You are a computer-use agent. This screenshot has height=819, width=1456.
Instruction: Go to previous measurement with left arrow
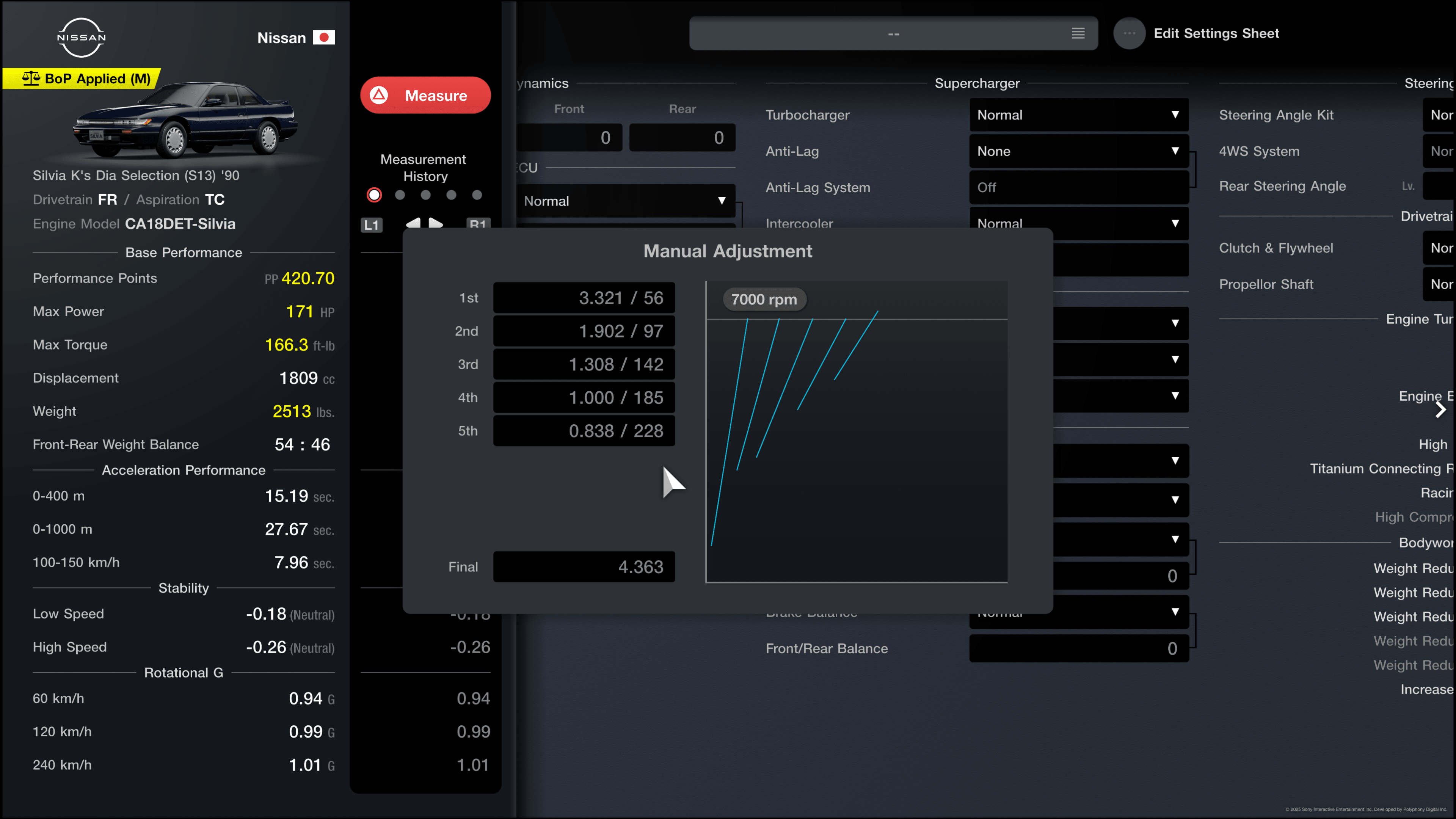click(x=413, y=223)
